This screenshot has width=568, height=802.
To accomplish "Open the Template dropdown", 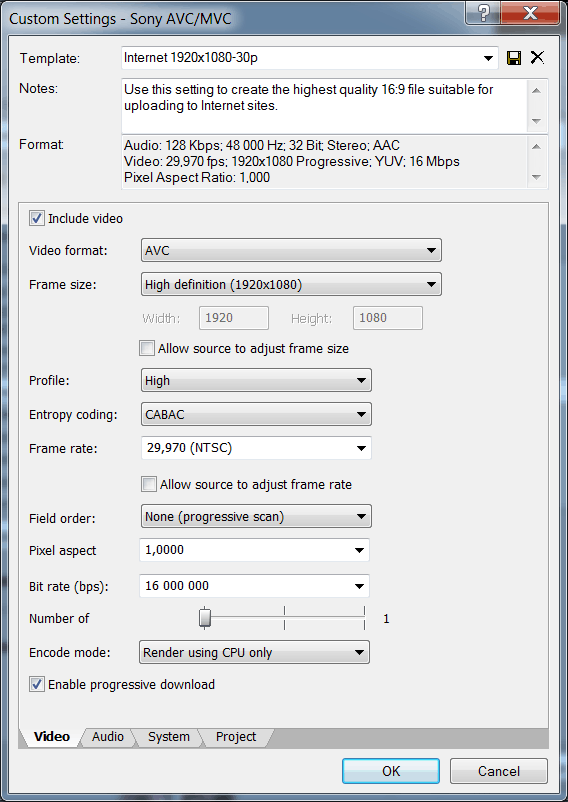I will [x=310, y=58].
